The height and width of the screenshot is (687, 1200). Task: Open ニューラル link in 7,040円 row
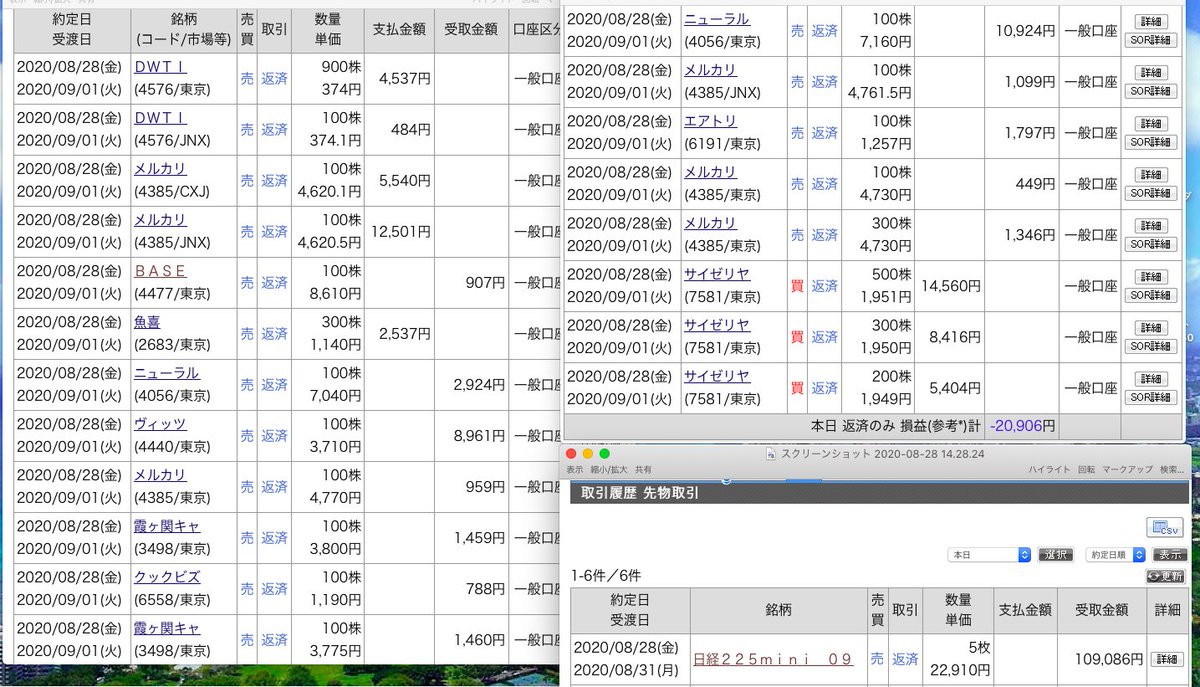click(x=166, y=372)
